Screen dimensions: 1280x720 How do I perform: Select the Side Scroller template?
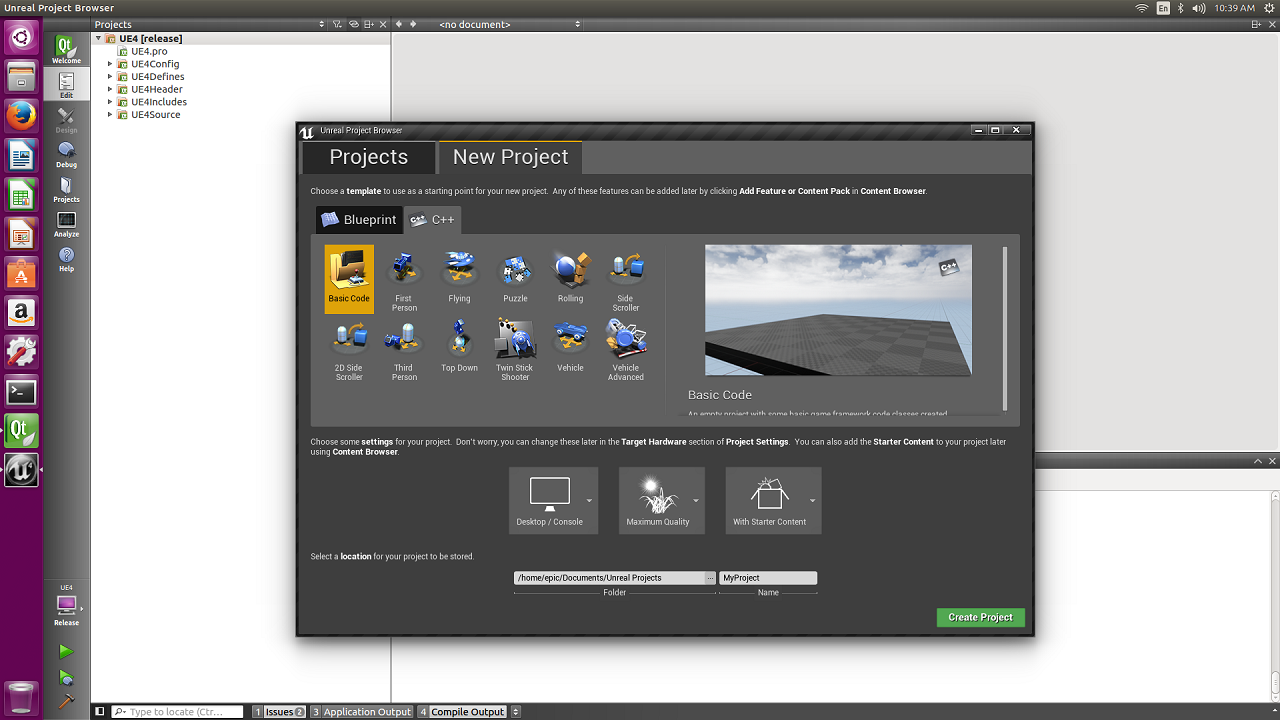pyautogui.click(x=626, y=281)
